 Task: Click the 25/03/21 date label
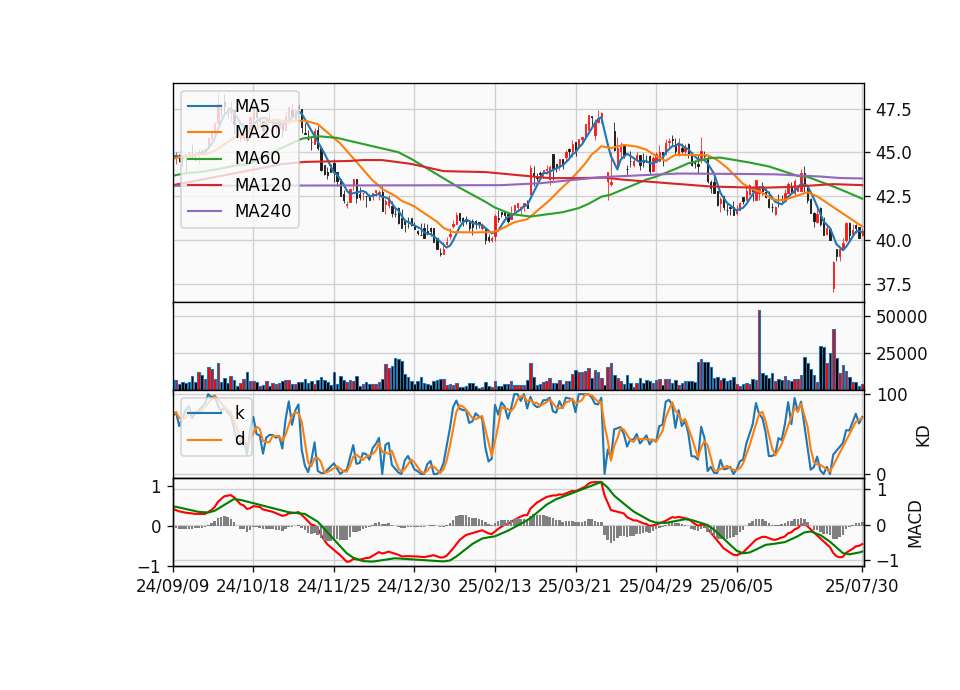point(575,586)
